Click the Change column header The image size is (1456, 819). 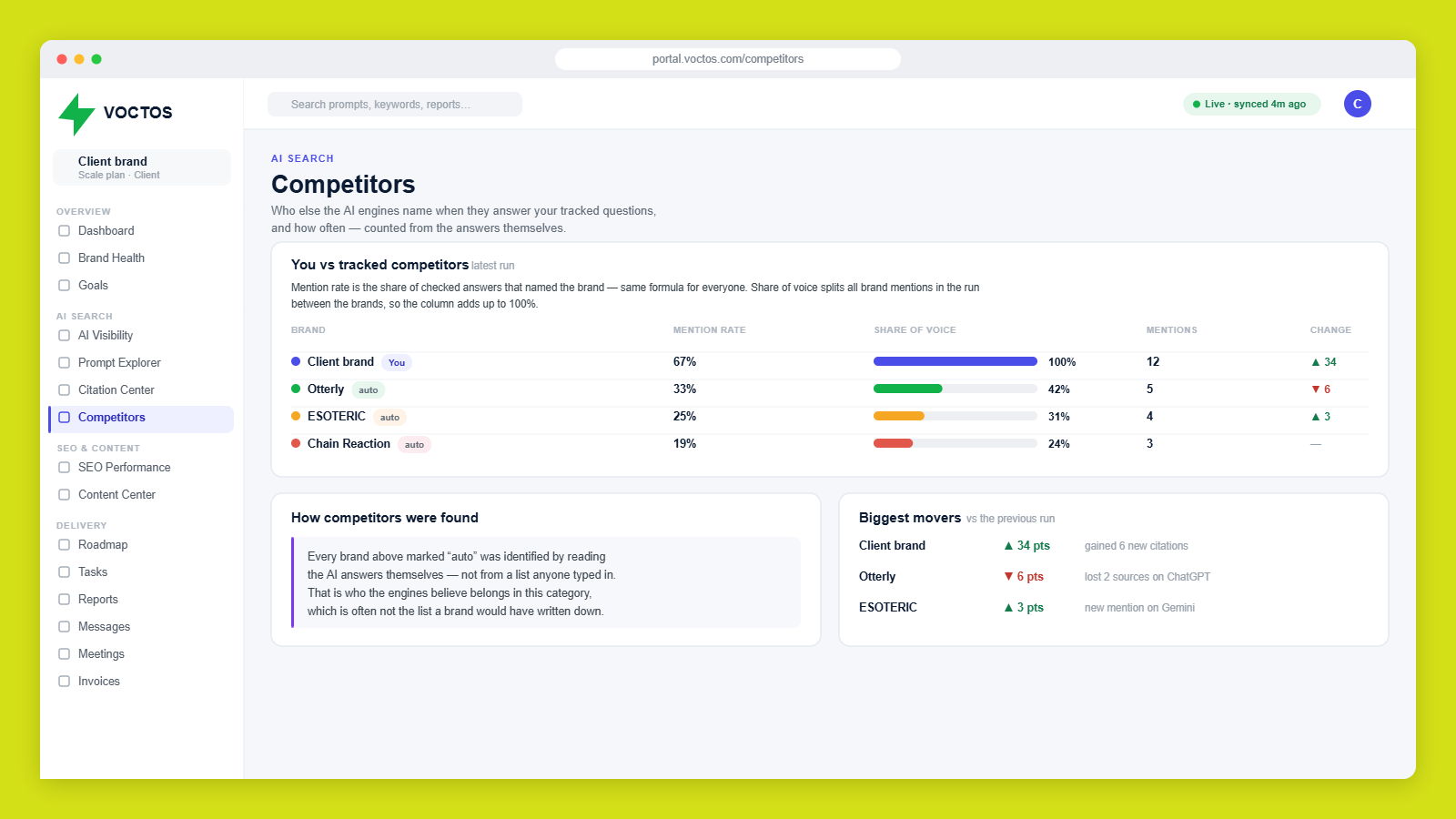1330,330
